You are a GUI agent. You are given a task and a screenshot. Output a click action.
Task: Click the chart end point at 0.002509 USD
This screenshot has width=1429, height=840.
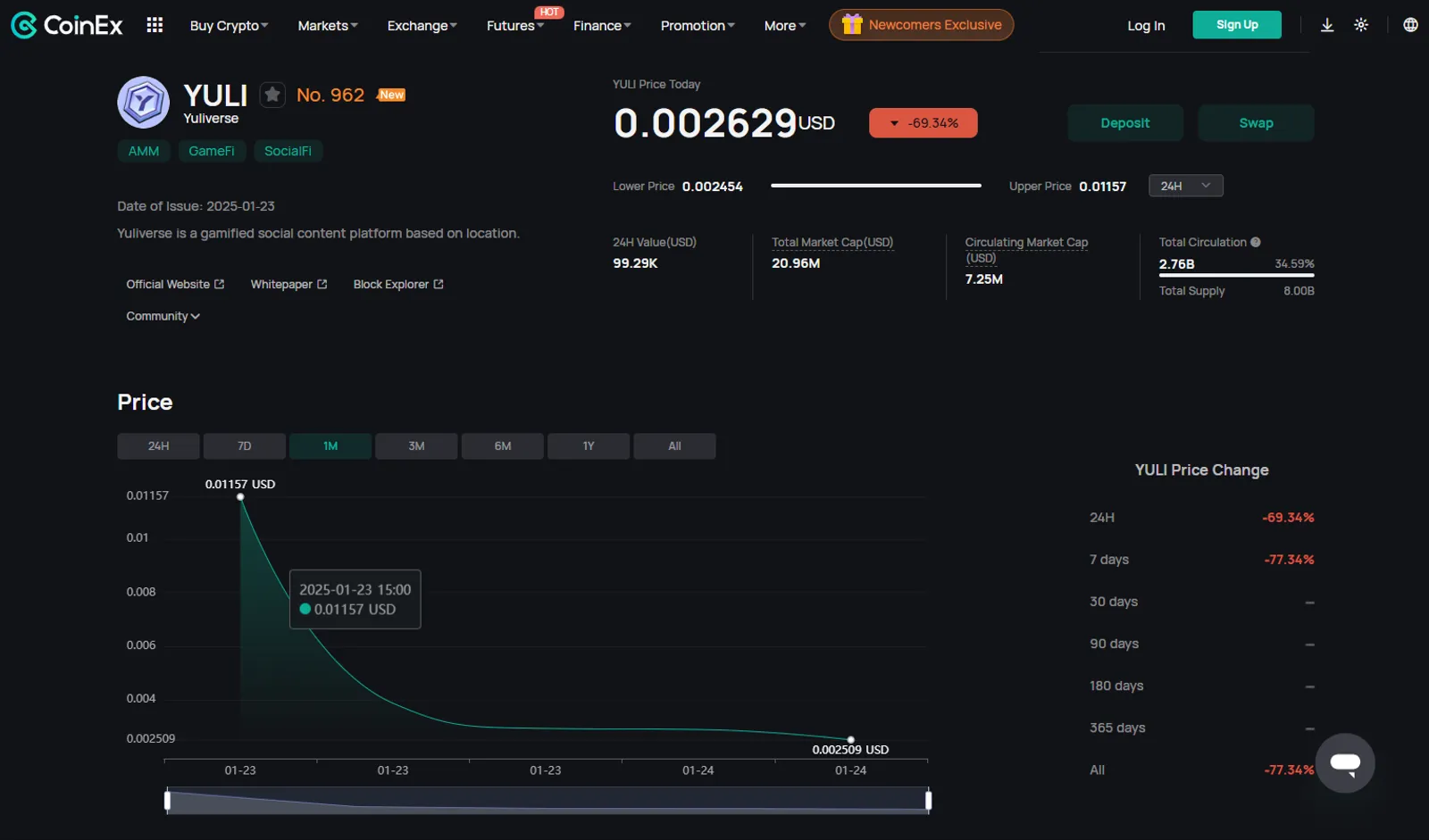point(850,739)
